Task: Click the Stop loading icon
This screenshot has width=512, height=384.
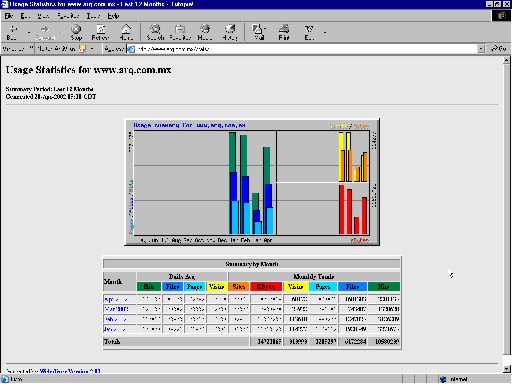Action: (76, 32)
